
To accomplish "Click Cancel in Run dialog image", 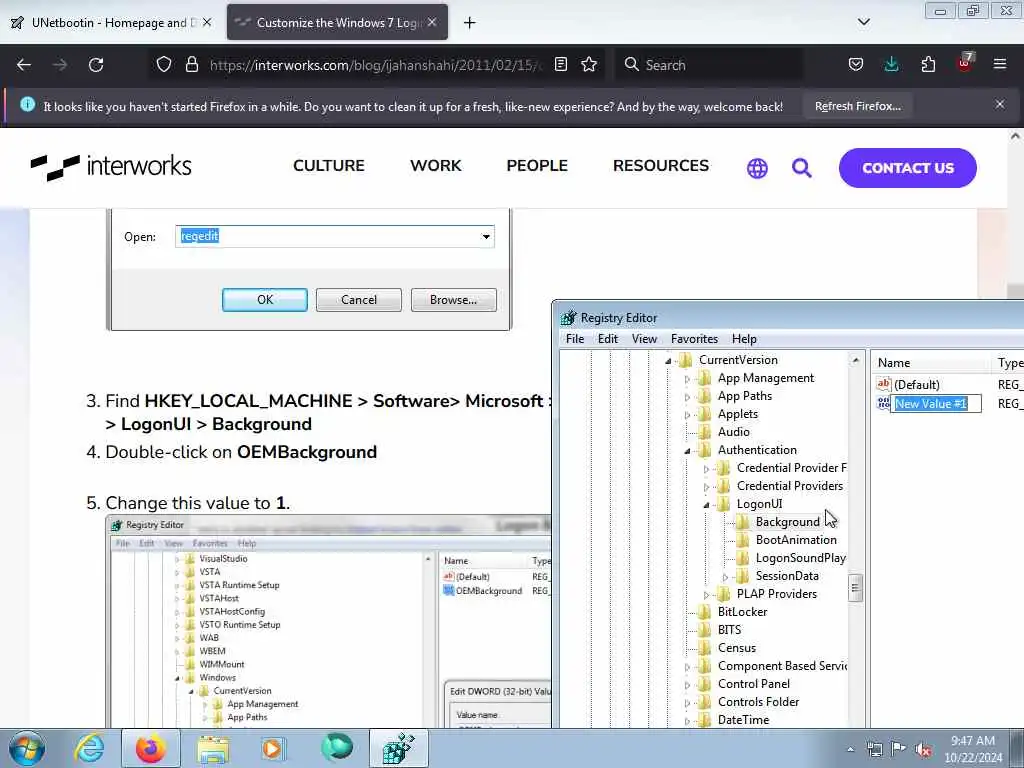I will [359, 300].
